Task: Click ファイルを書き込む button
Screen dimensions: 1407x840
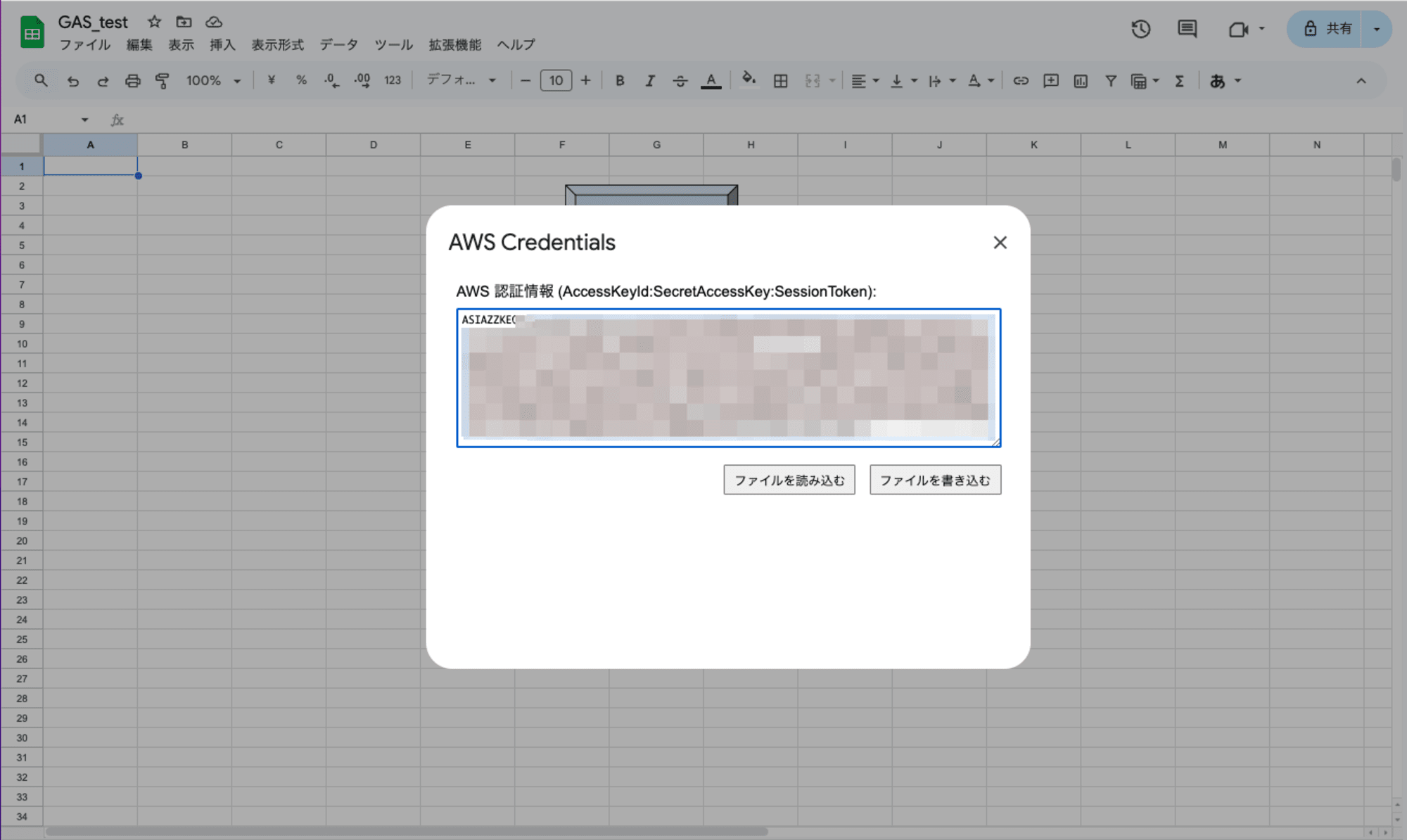Action: click(x=935, y=480)
